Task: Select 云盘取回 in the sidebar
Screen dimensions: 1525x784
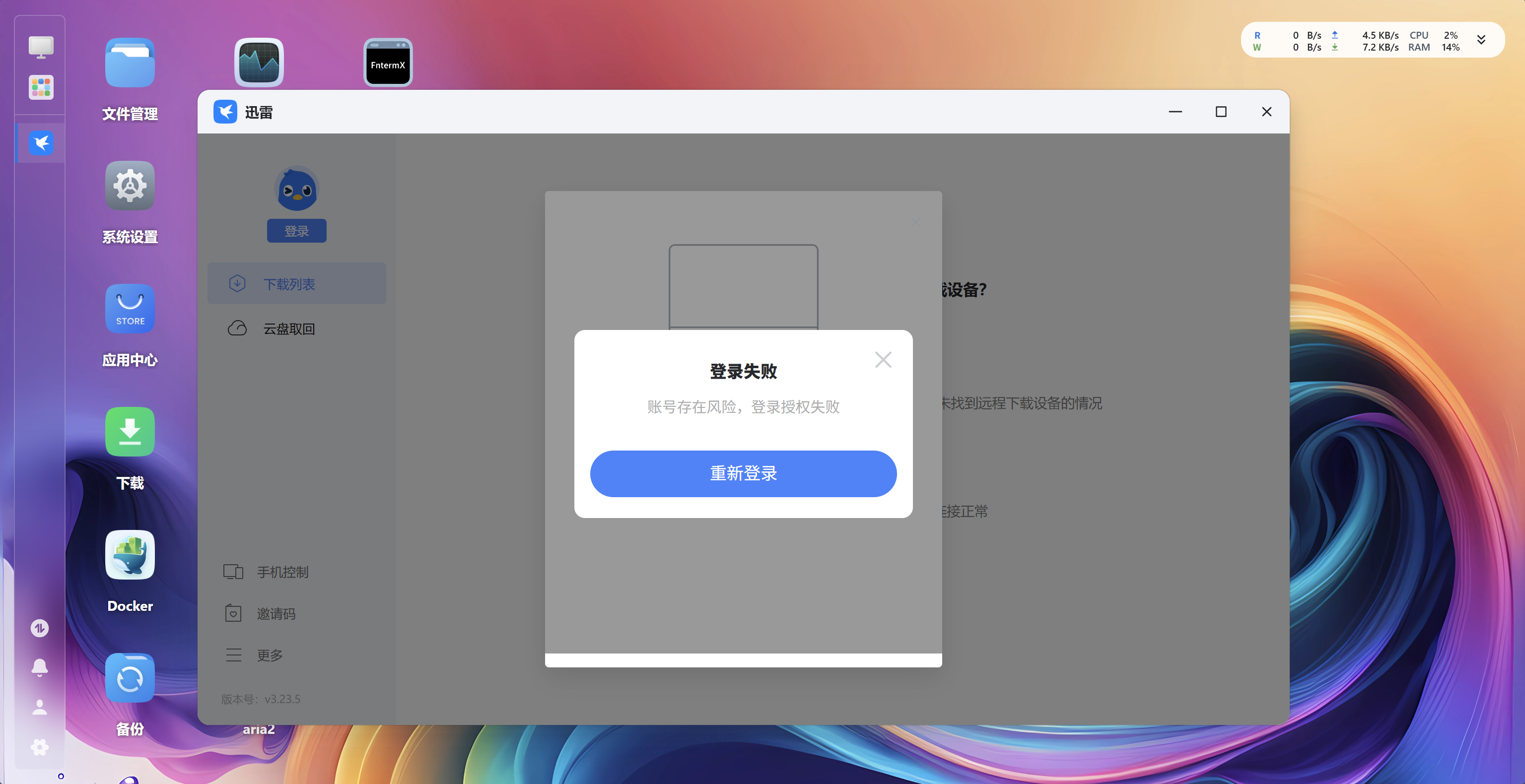Action: (x=288, y=329)
